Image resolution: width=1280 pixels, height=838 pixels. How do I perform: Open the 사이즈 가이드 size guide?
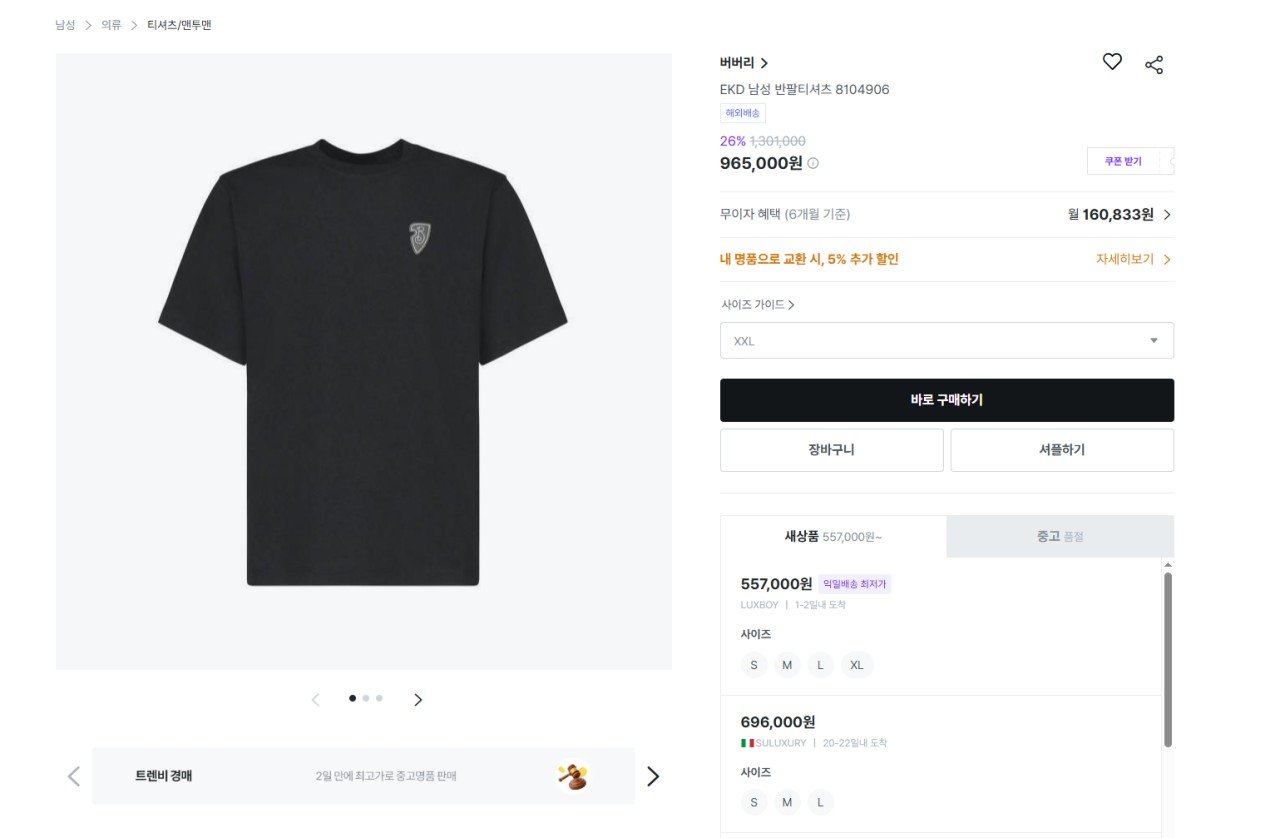click(x=758, y=305)
